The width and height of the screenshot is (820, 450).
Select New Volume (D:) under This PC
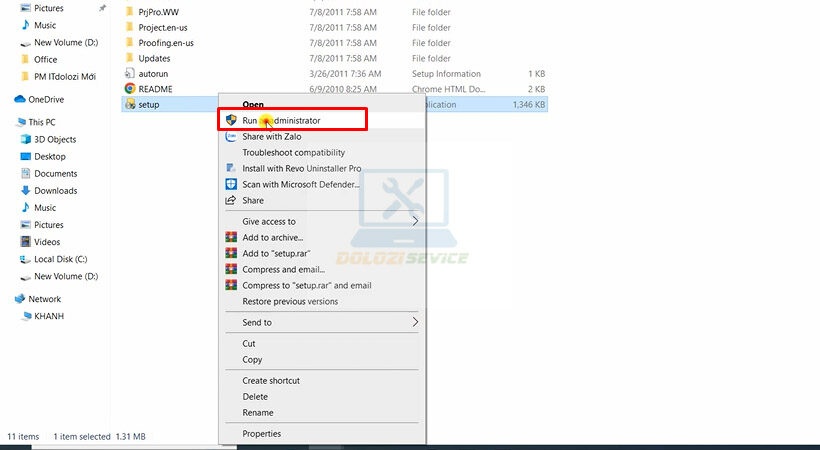pyautogui.click(x=66, y=276)
